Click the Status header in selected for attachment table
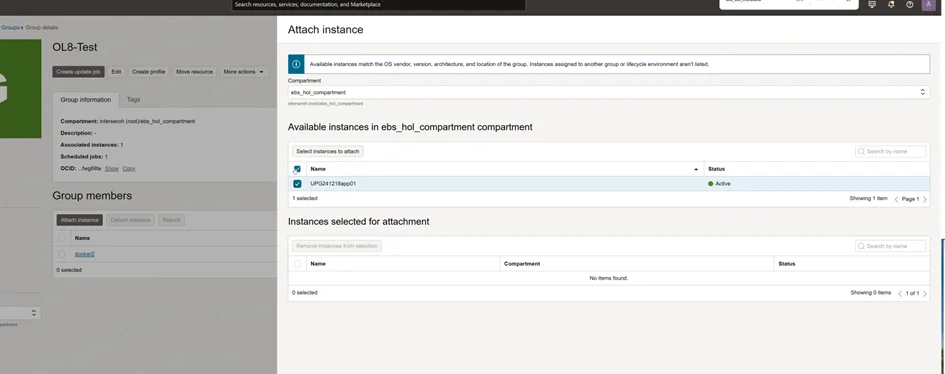The height and width of the screenshot is (374, 945). tap(786, 264)
